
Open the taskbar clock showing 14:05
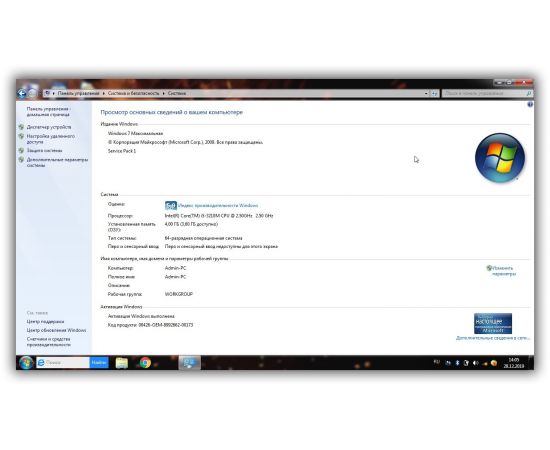point(514,363)
